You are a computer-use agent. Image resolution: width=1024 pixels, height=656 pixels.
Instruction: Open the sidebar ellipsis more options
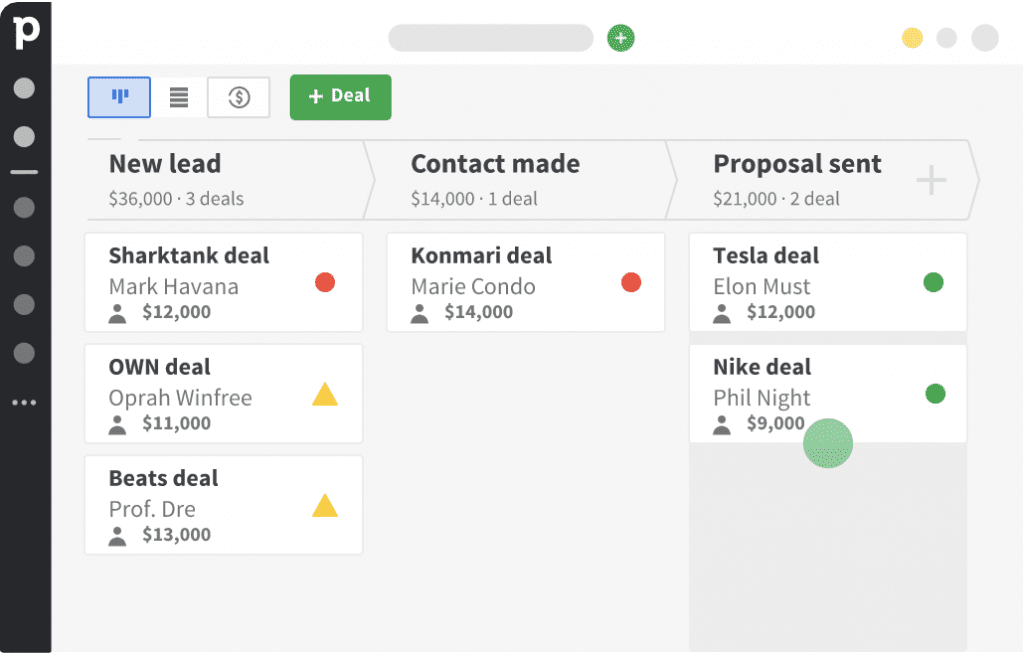[x=25, y=402]
